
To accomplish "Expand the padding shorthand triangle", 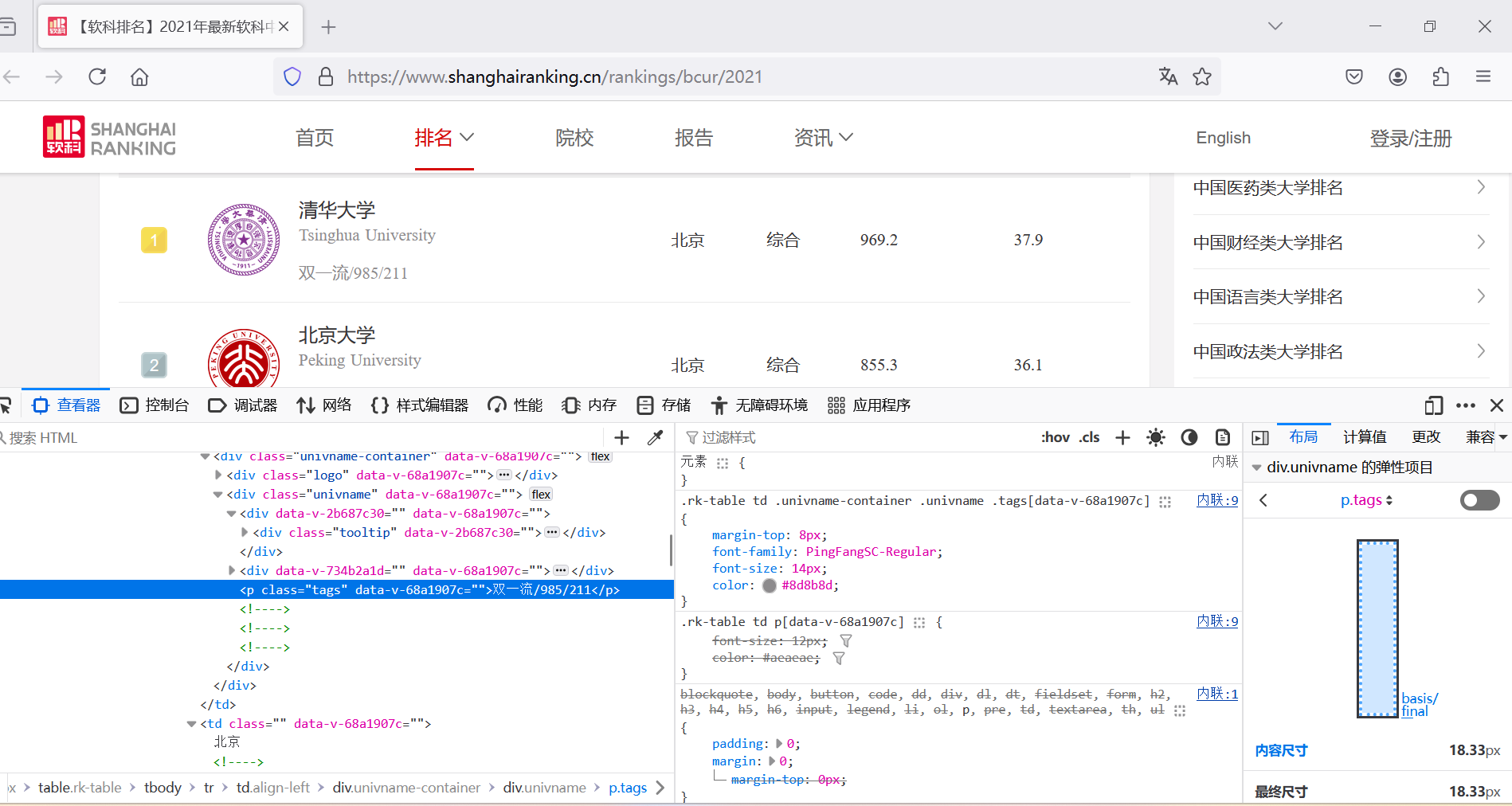I will (x=779, y=743).
